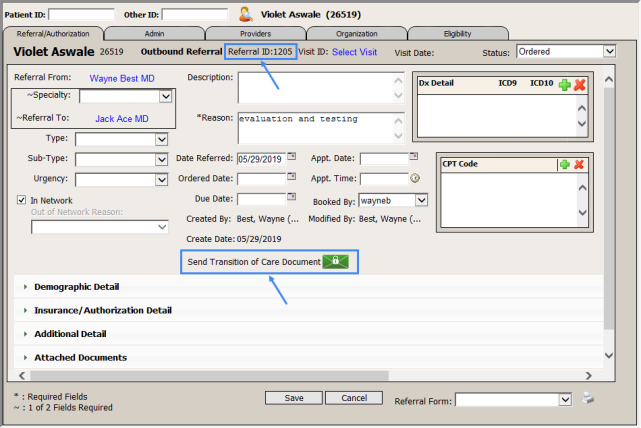The height and width of the screenshot is (428, 641).
Task: Open the Appt. Time clock picker
Action: 415,178
